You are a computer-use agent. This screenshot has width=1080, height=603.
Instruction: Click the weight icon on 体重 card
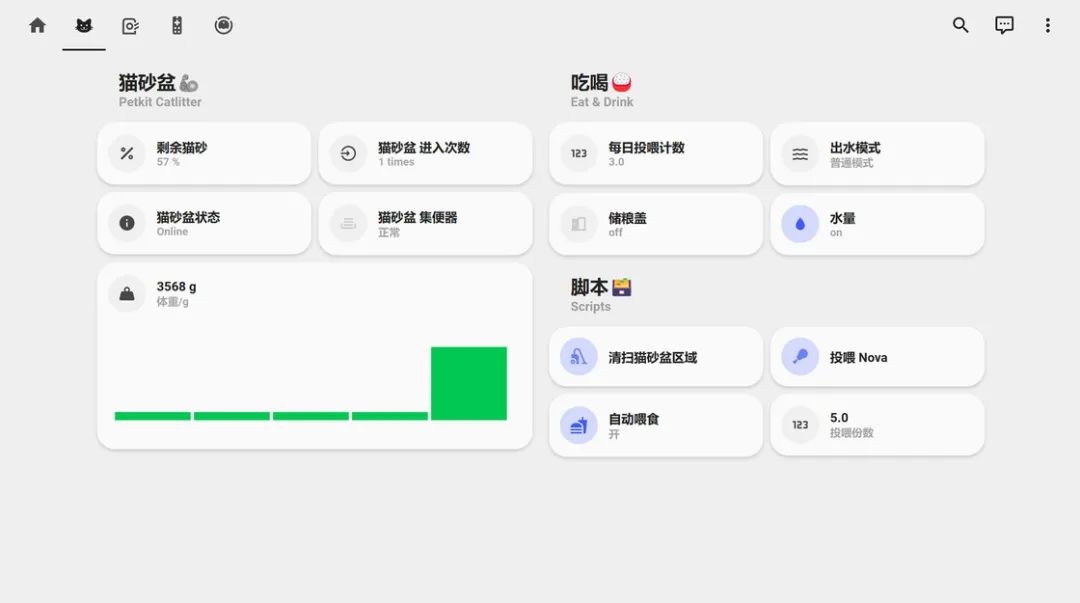click(x=127, y=293)
